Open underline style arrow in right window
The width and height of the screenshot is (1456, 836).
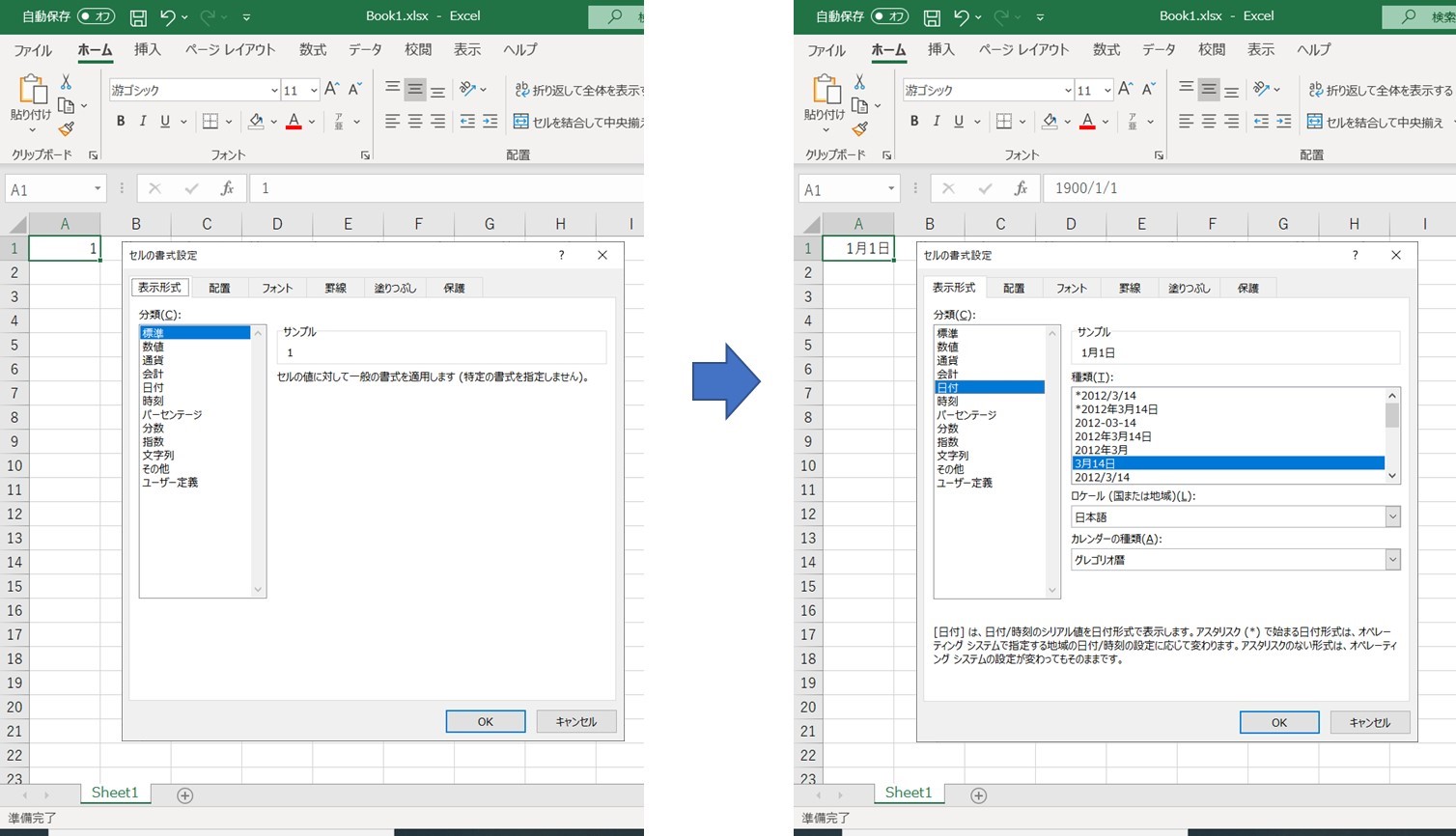pos(977,122)
